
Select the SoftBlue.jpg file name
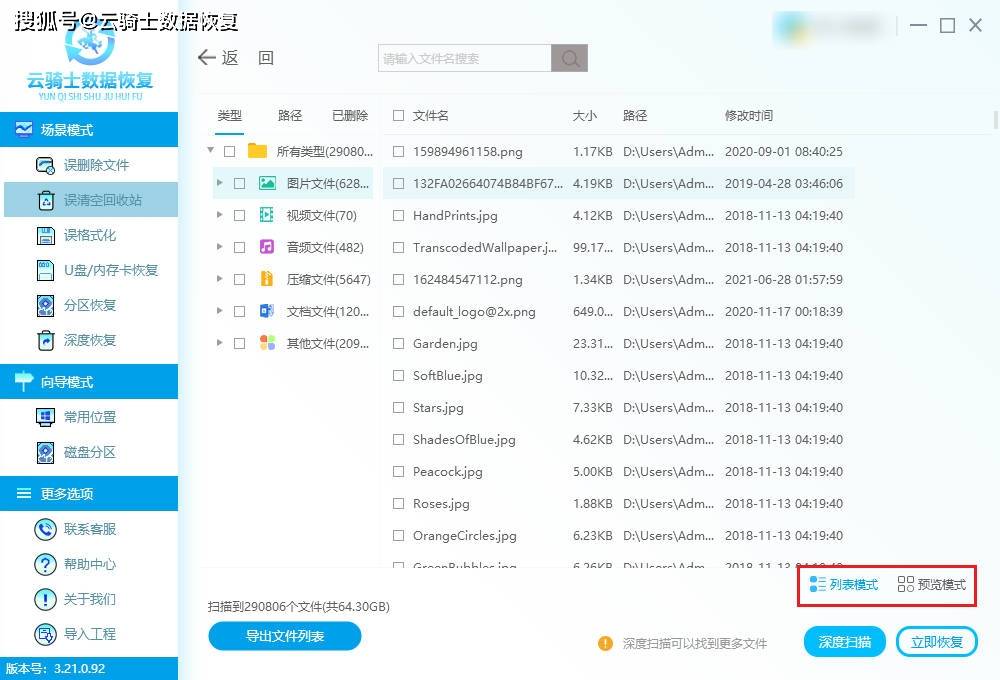tap(448, 376)
